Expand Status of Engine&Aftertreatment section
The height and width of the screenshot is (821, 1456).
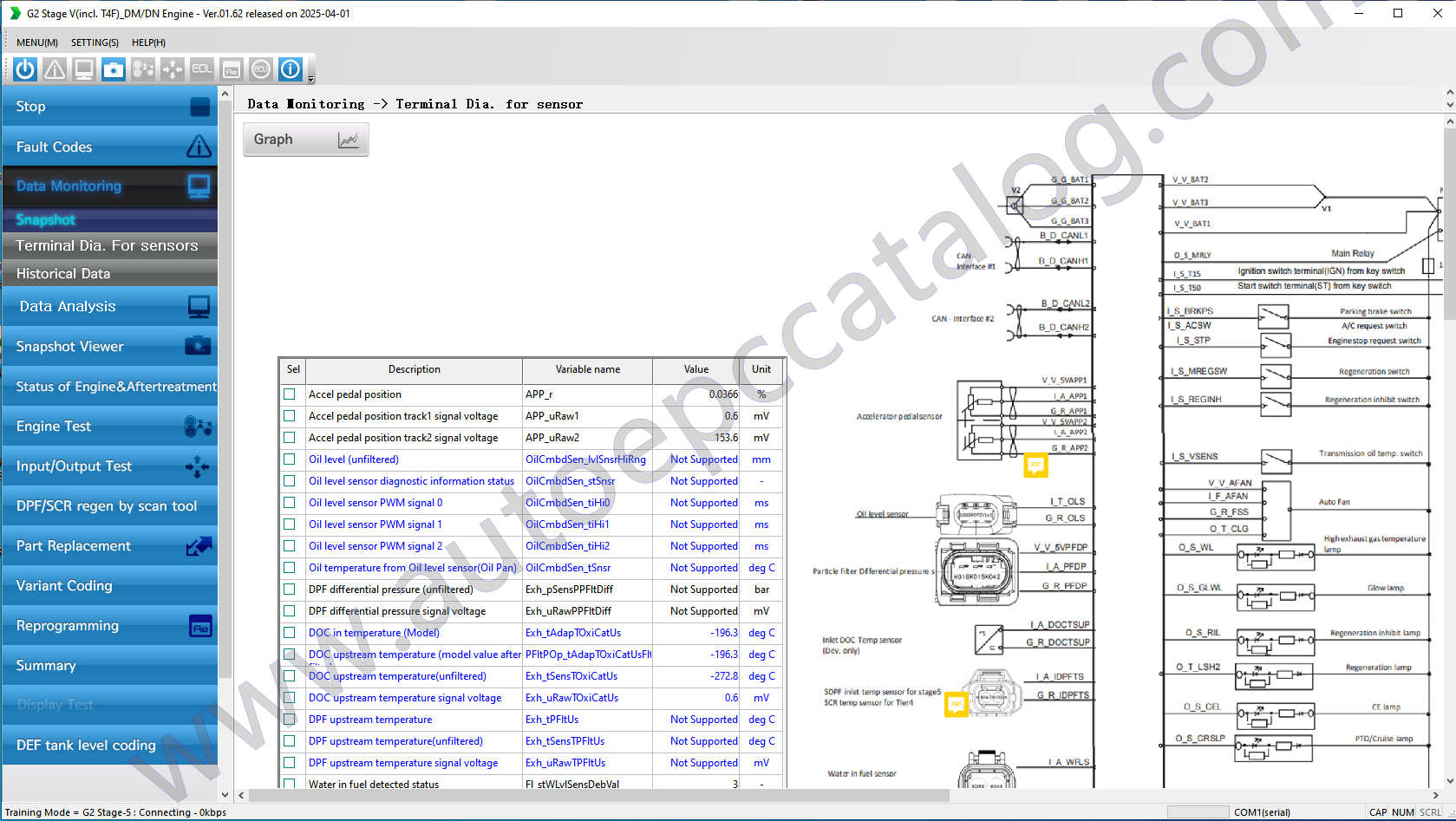[110, 387]
